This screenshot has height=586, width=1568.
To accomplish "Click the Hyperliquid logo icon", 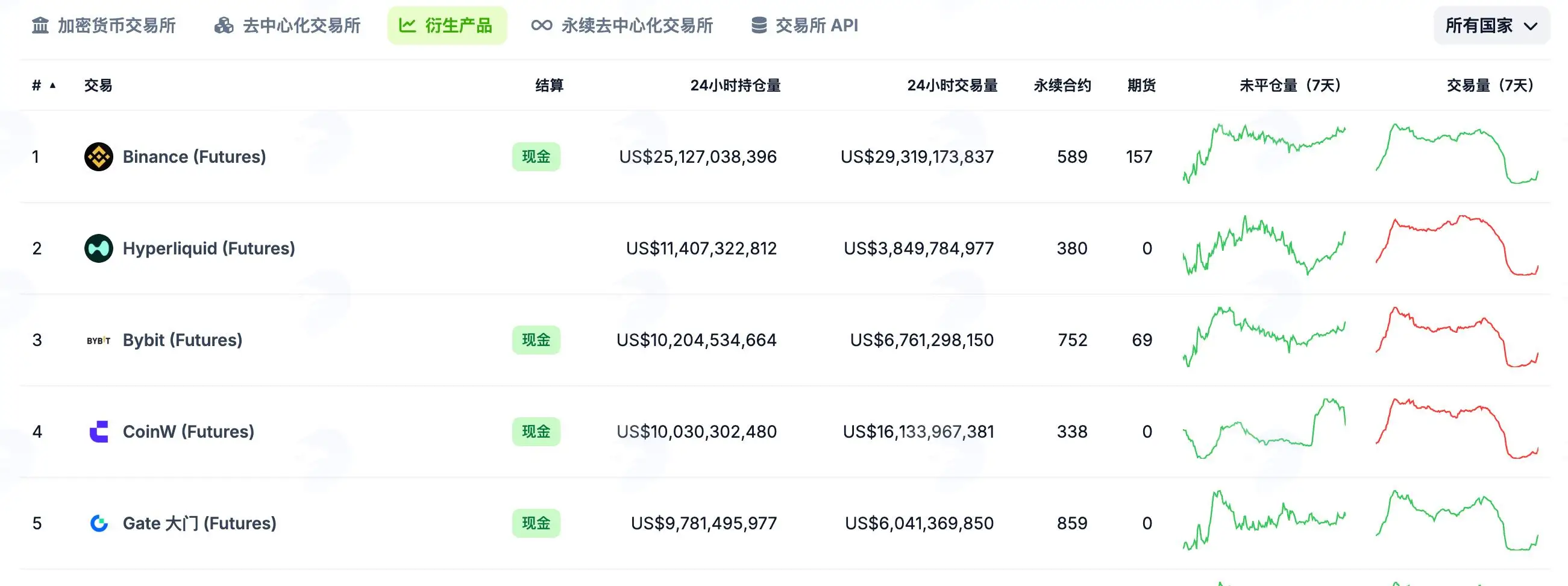I will [99, 248].
